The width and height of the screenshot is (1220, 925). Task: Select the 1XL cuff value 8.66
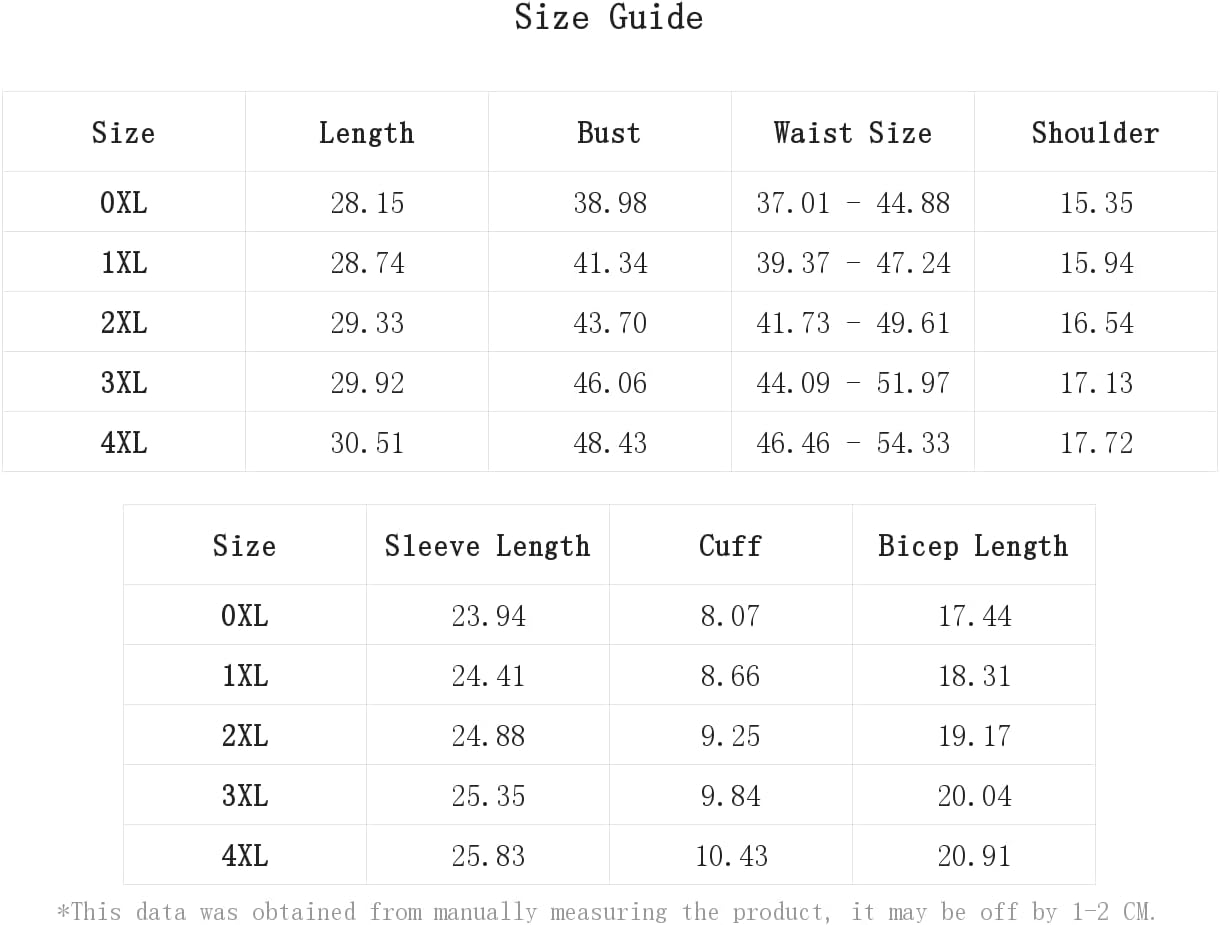731,676
